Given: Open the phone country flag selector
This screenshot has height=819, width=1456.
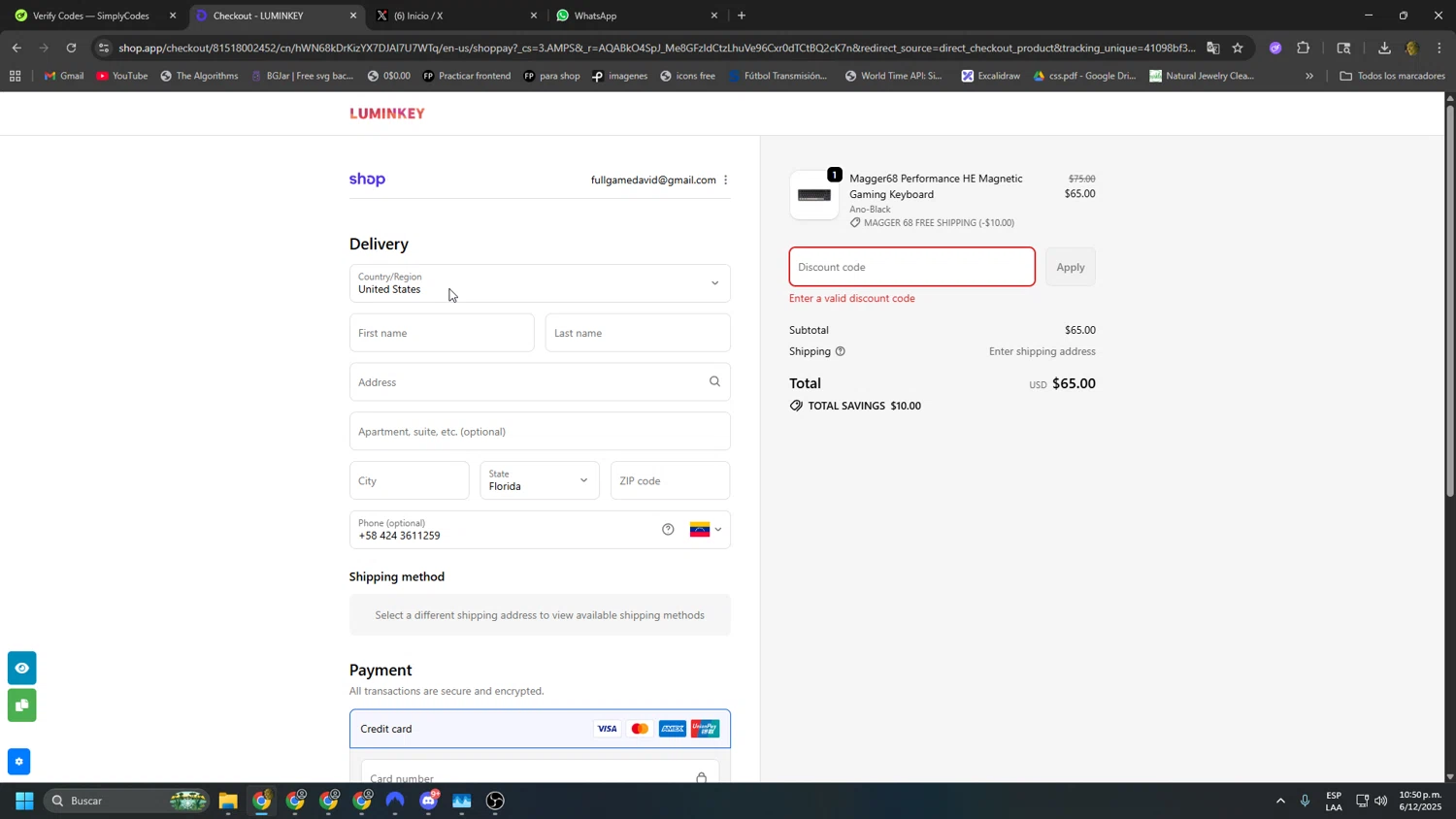Looking at the screenshot, I should [706, 530].
